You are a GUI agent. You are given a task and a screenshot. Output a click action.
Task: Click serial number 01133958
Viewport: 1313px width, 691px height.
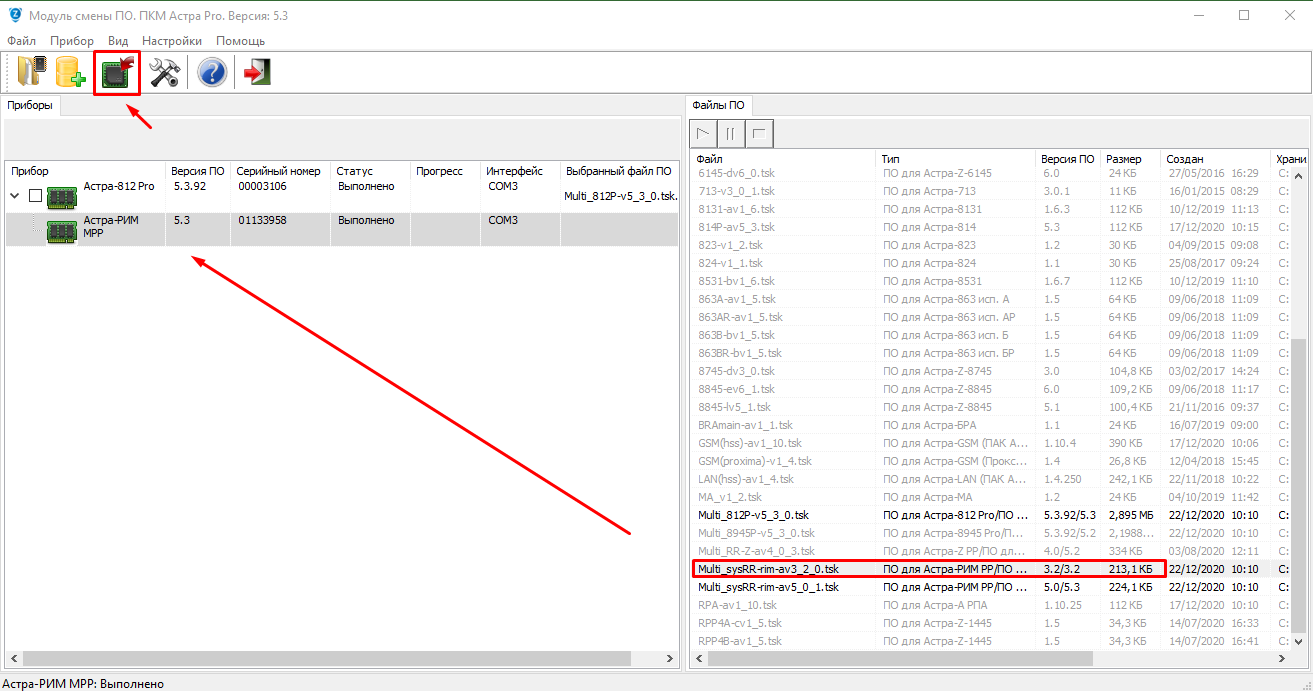(x=262, y=220)
